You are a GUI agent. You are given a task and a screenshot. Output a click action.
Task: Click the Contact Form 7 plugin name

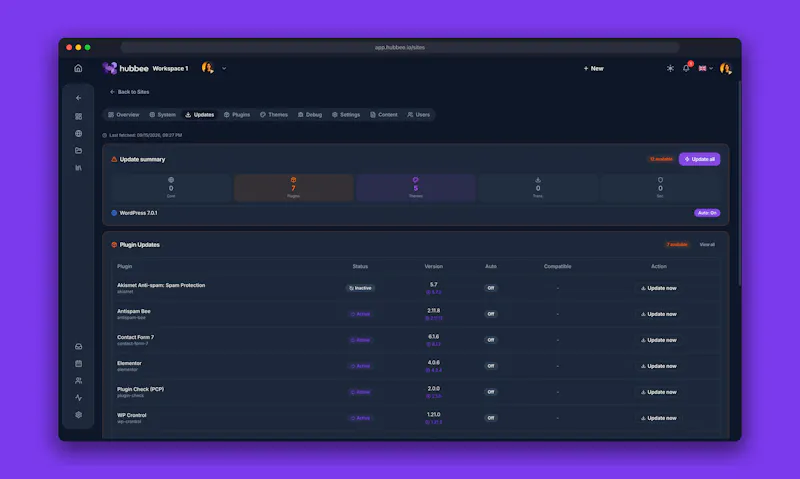point(135,337)
